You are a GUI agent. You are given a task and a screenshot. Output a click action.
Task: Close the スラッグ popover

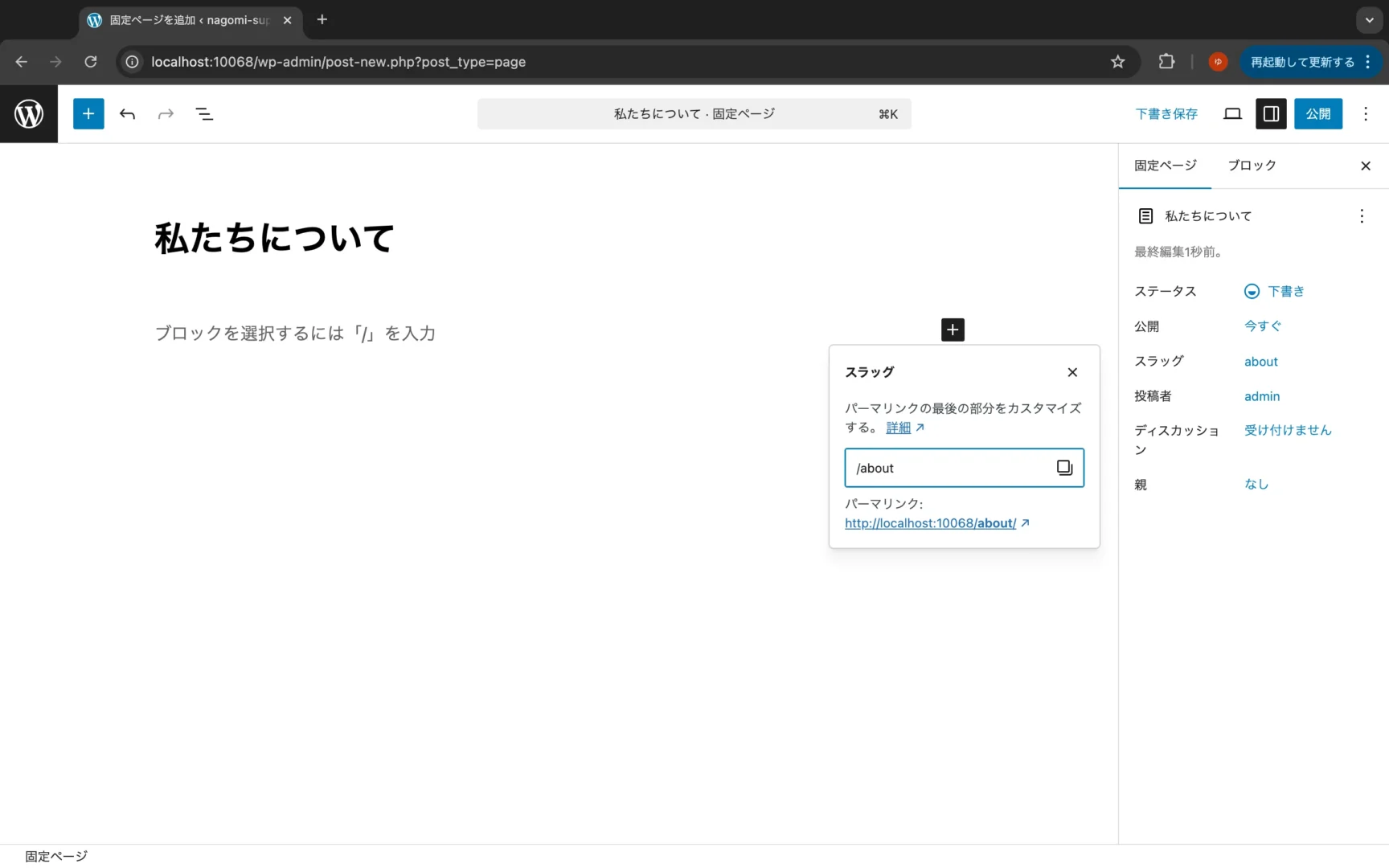(1071, 372)
